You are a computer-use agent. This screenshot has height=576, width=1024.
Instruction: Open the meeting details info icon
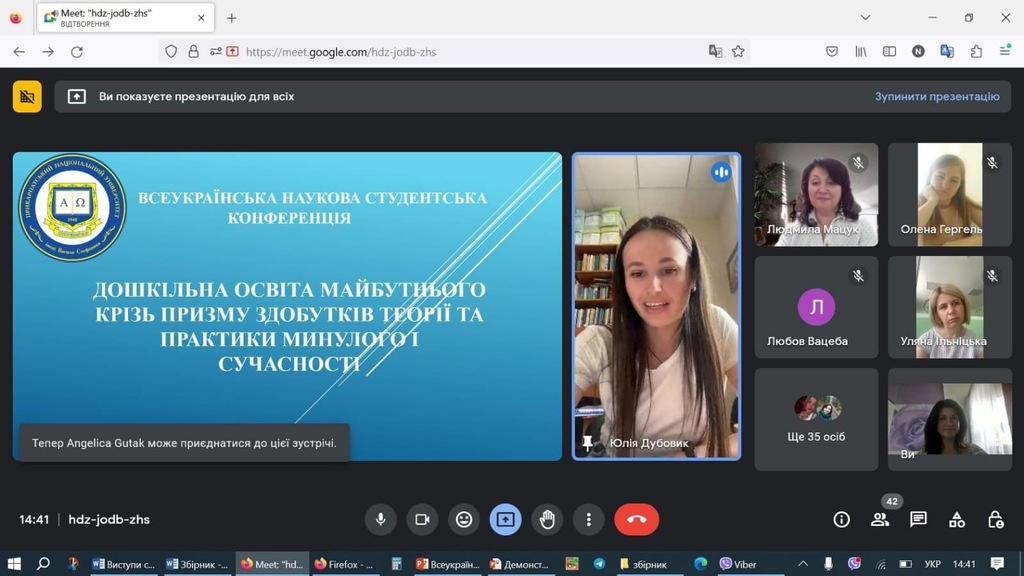(841, 519)
